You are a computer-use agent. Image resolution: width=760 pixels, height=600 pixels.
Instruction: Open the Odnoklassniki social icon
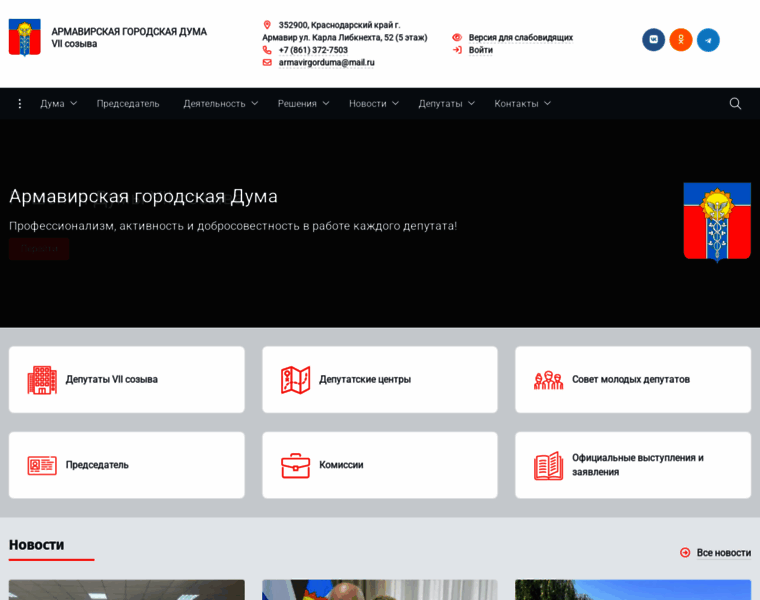click(x=681, y=40)
